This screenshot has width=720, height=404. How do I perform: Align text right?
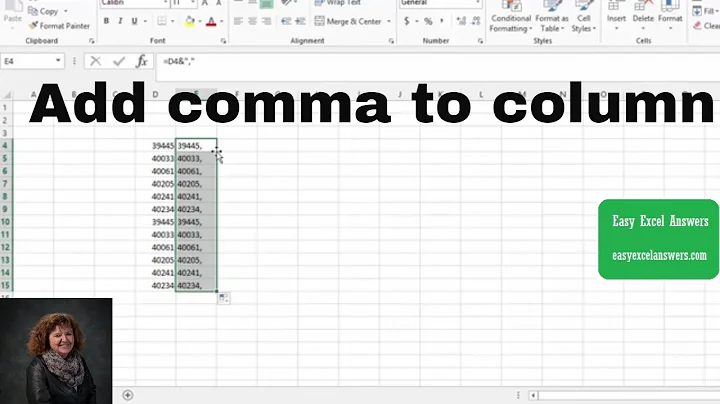pyautogui.click(x=266, y=21)
